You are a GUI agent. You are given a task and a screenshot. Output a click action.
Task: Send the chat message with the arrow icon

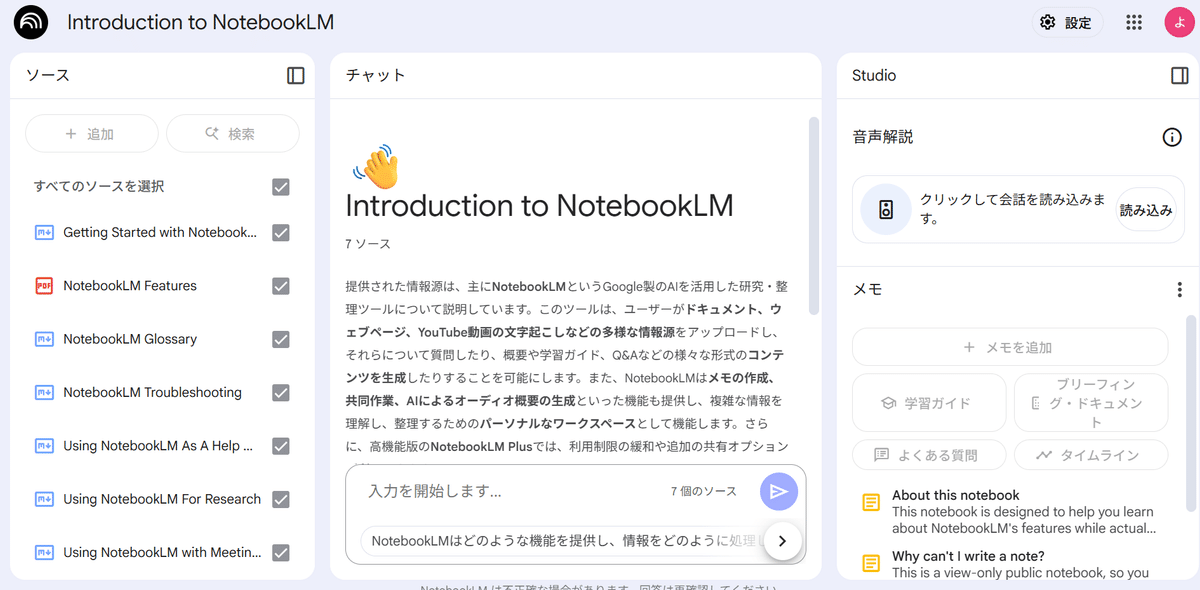click(x=778, y=491)
